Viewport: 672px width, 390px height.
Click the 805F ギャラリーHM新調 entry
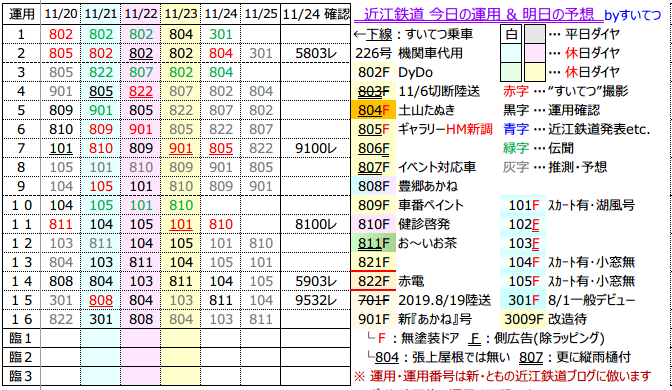coord(425,129)
